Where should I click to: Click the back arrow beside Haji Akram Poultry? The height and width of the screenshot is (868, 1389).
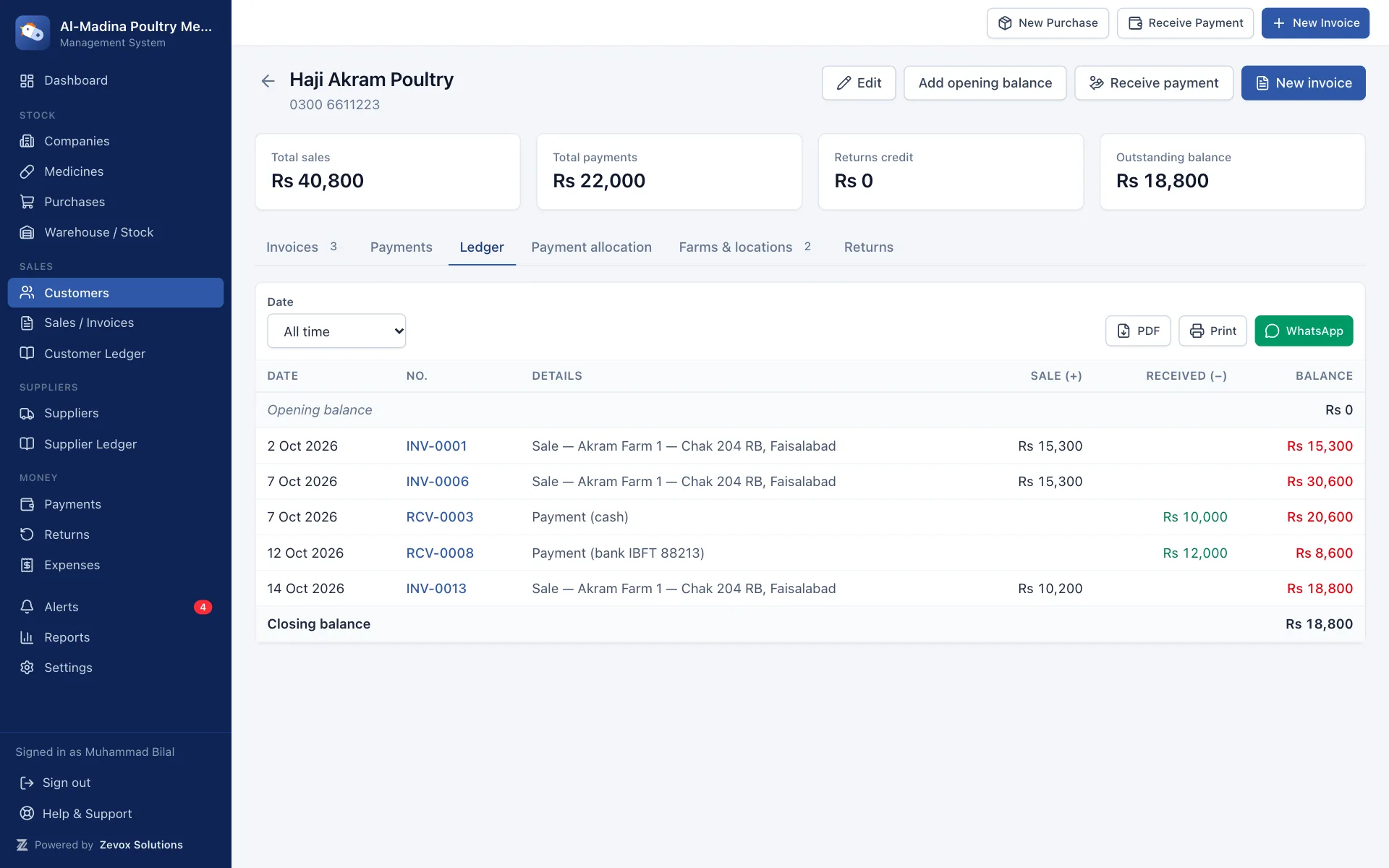(268, 81)
